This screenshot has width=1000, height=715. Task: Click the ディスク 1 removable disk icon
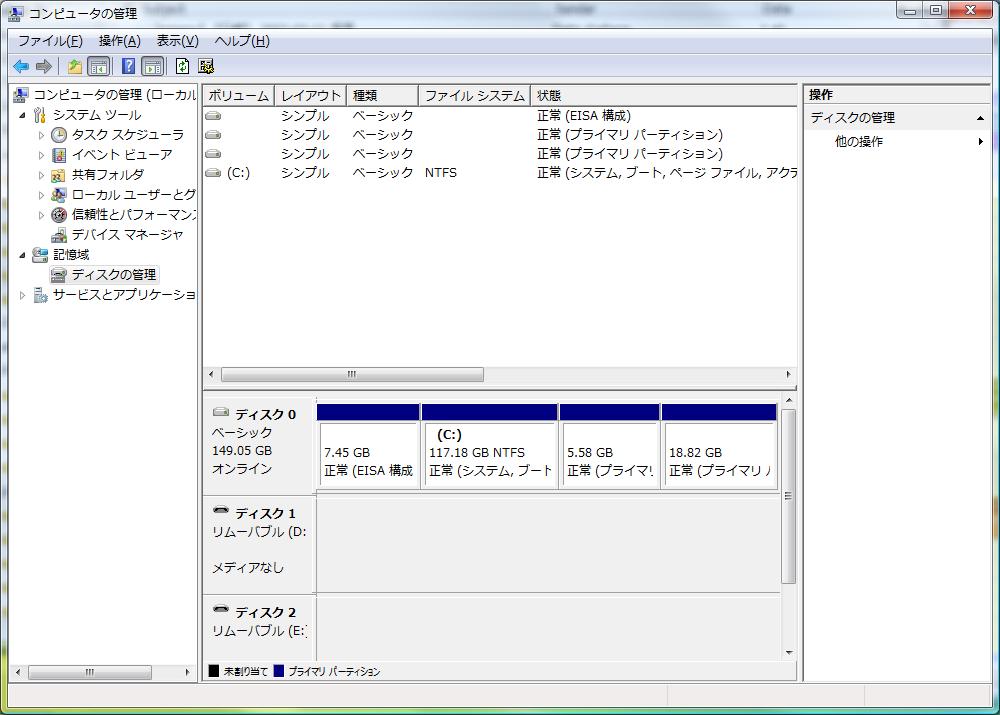point(221,512)
